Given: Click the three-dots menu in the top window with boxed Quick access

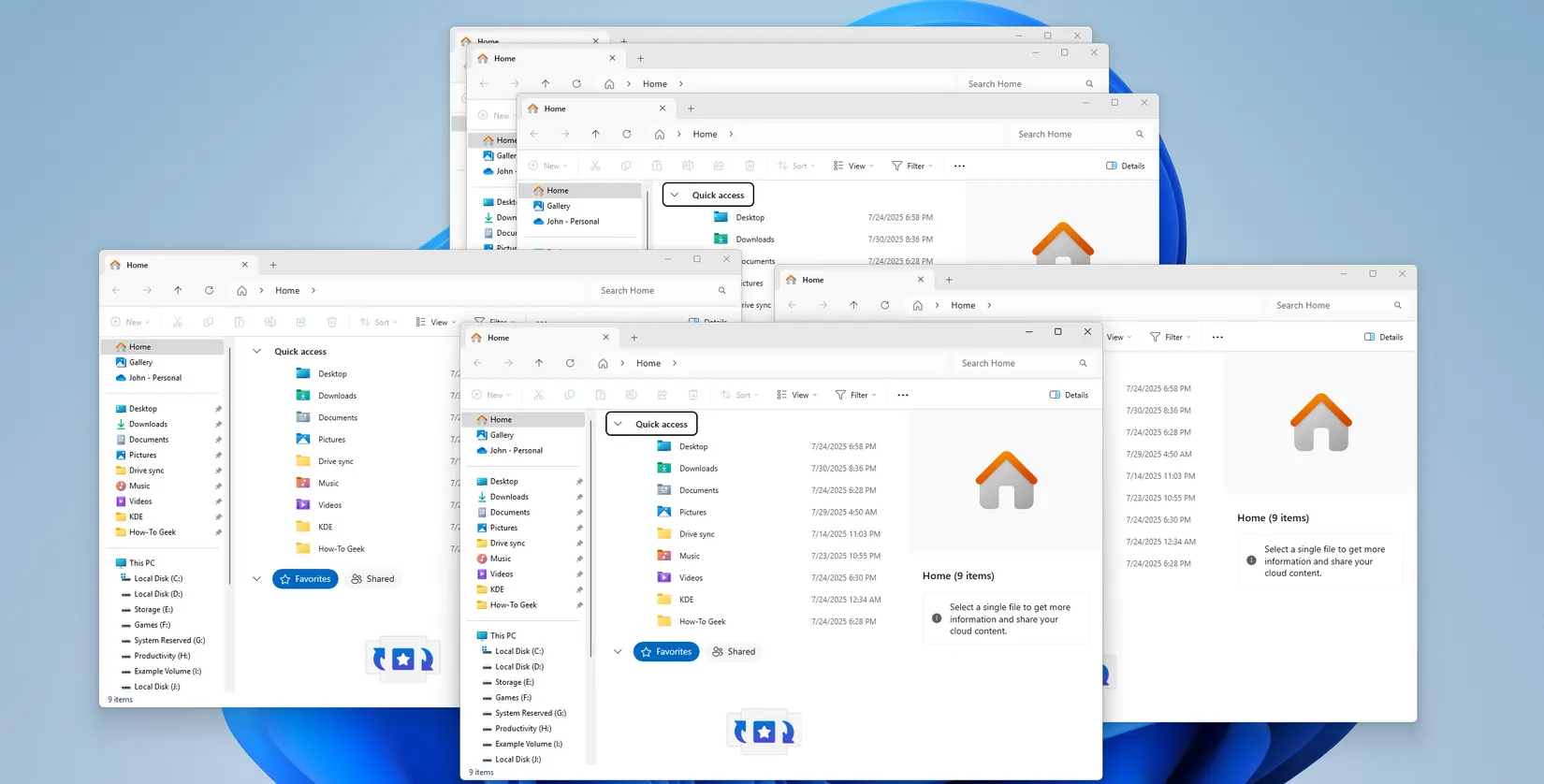Looking at the screenshot, I should pyautogui.click(x=959, y=166).
